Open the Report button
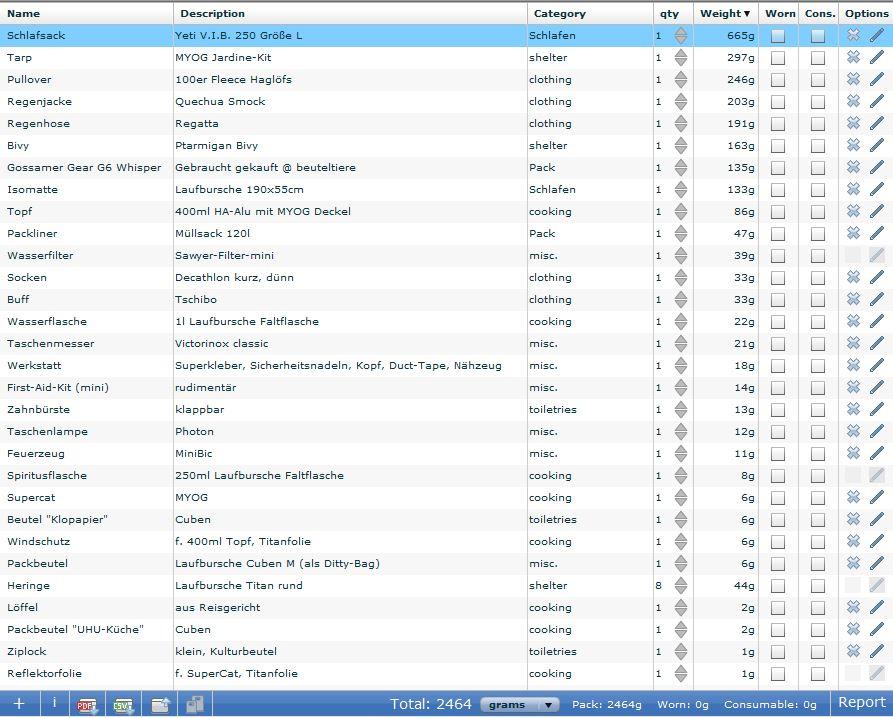The width and height of the screenshot is (893, 718). tap(862, 703)
